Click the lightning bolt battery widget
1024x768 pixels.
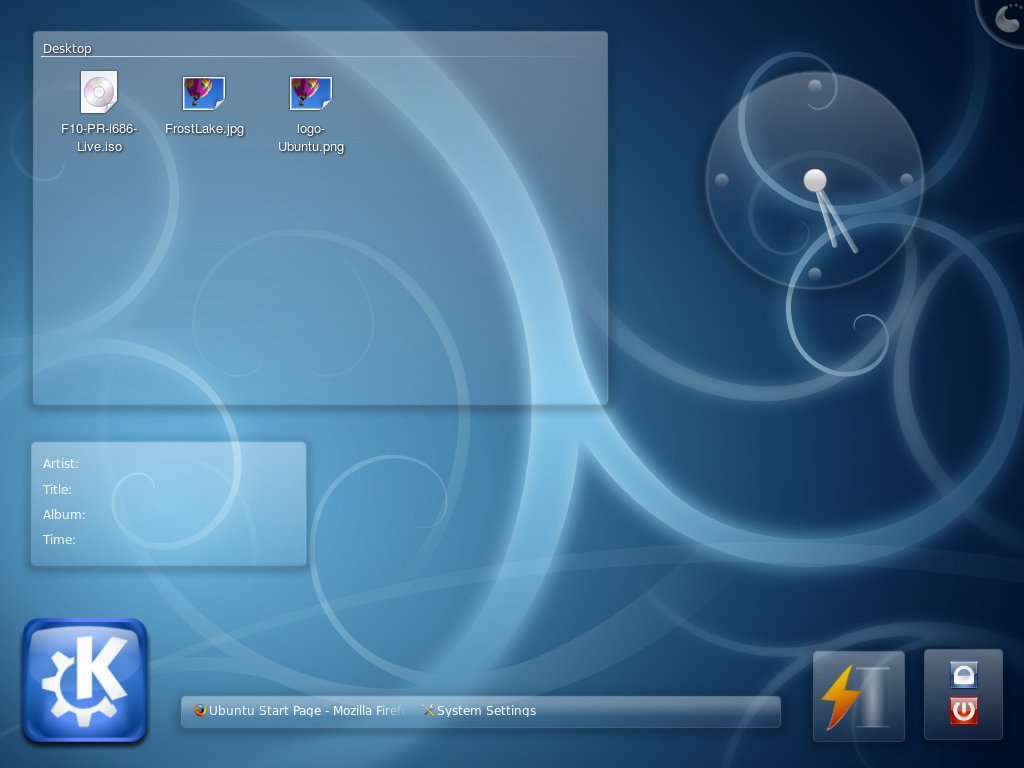pyautogui.click(x=858, y=696)
